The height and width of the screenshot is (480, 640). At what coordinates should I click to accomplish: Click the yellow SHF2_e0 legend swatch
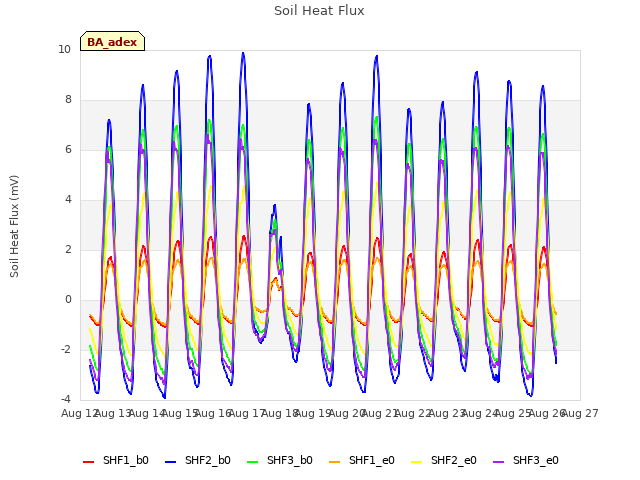(417, 462)
